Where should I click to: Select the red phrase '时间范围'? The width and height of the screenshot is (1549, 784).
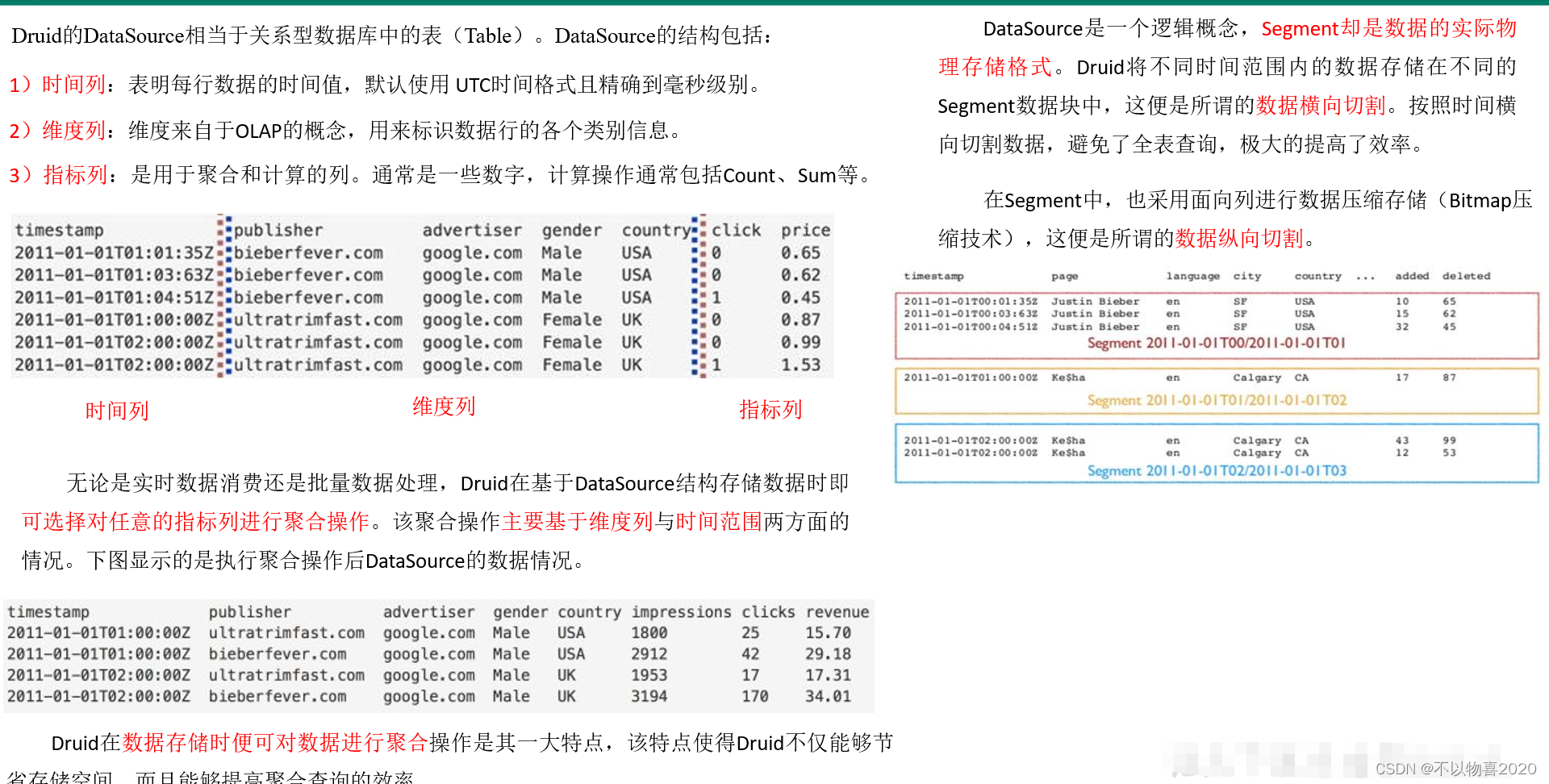click(719, 522)
